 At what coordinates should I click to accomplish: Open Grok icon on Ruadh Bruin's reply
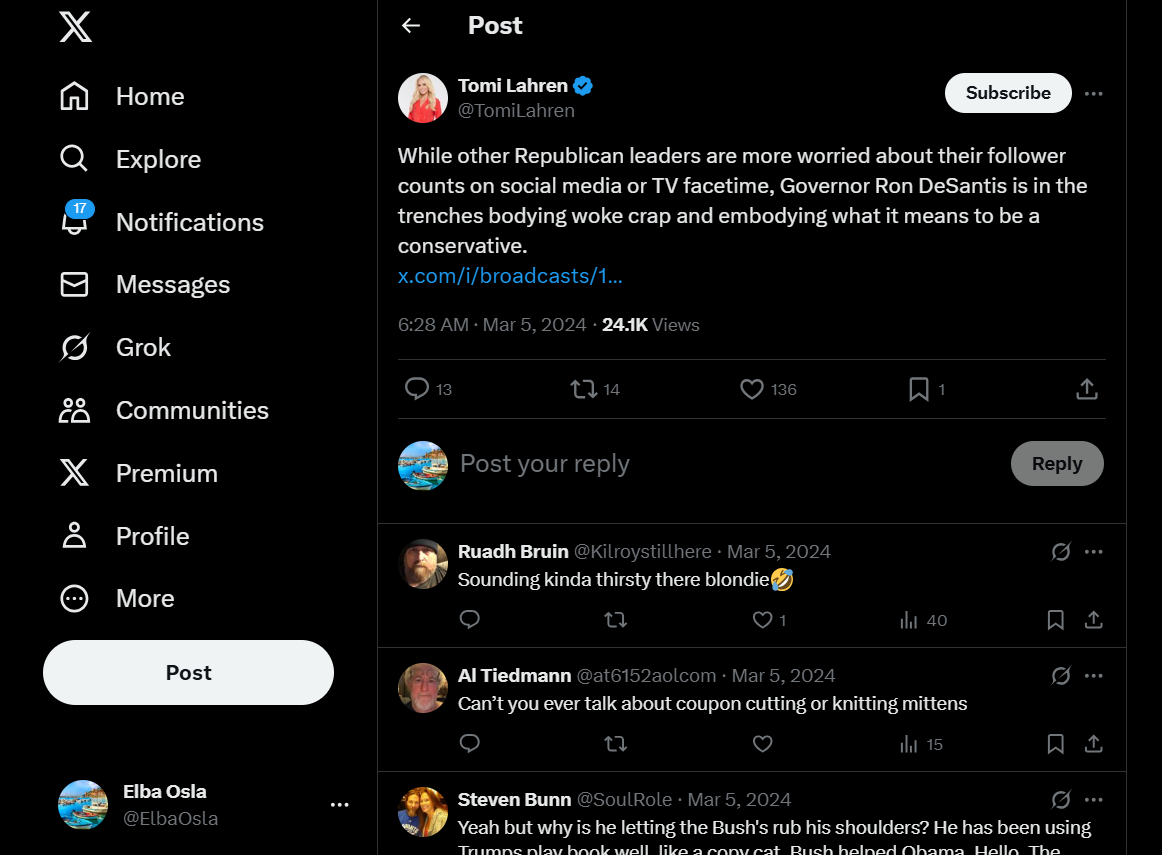pos(1061,552)
